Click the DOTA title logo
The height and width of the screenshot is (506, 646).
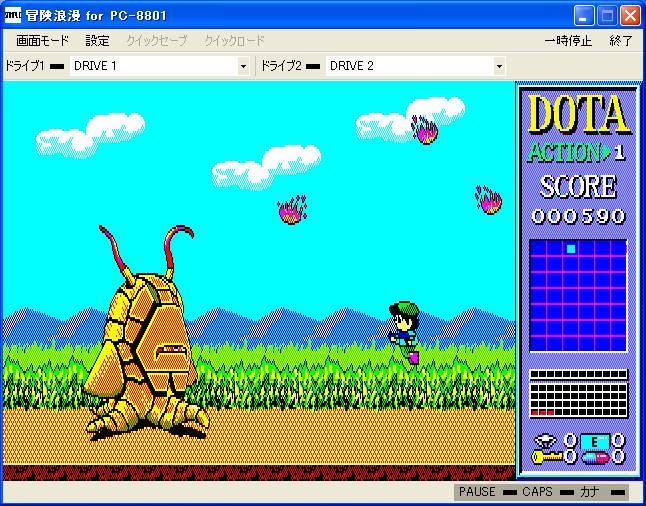coord(578,114)
